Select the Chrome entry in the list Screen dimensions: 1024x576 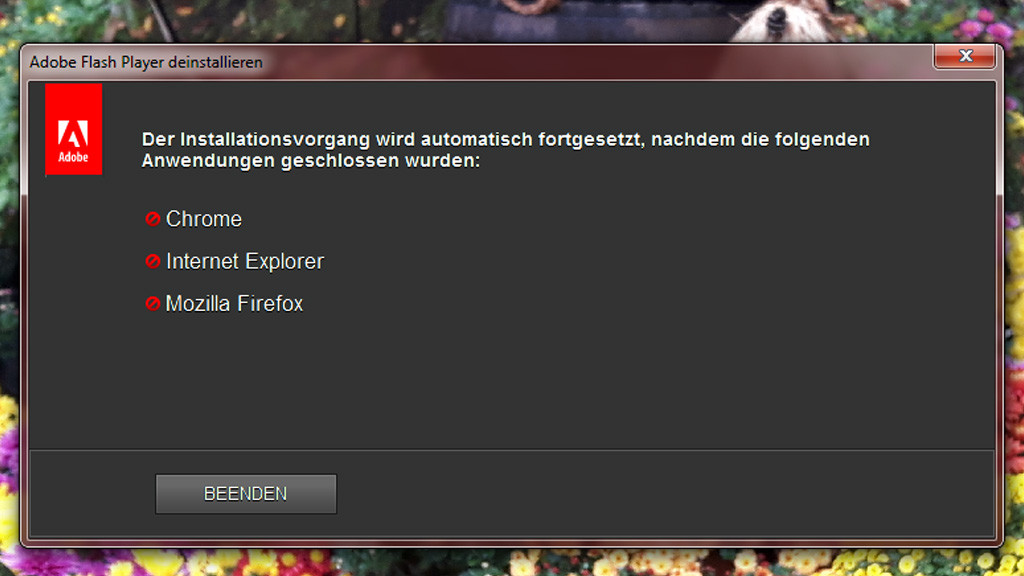[204, 219]
